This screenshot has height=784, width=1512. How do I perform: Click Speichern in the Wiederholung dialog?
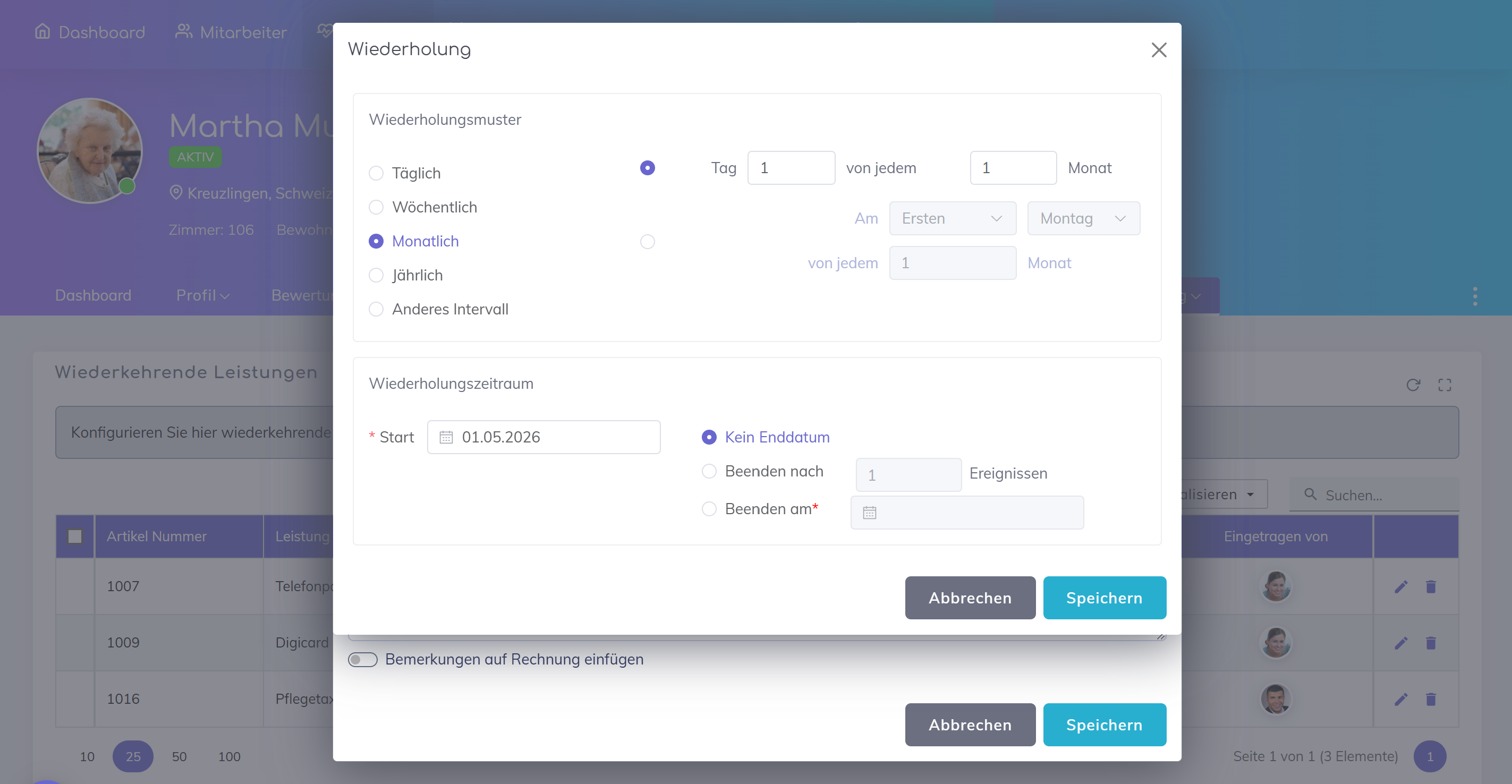click(1104, 598)
